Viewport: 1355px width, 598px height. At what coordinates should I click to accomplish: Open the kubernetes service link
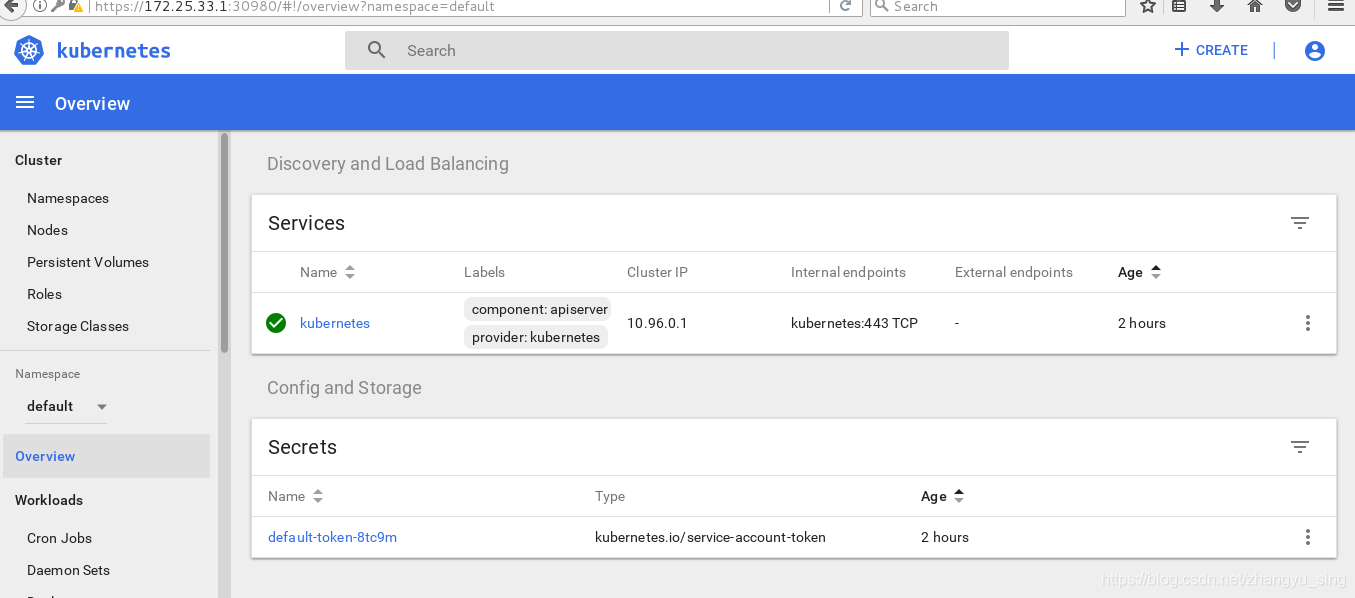coord(335,323)
